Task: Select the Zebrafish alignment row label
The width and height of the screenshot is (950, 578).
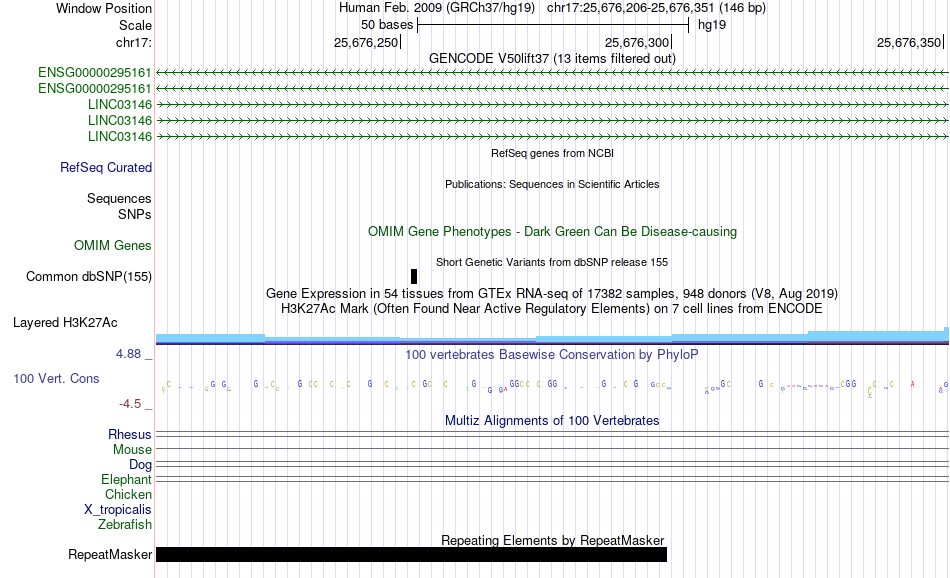Action: (125, 524)
